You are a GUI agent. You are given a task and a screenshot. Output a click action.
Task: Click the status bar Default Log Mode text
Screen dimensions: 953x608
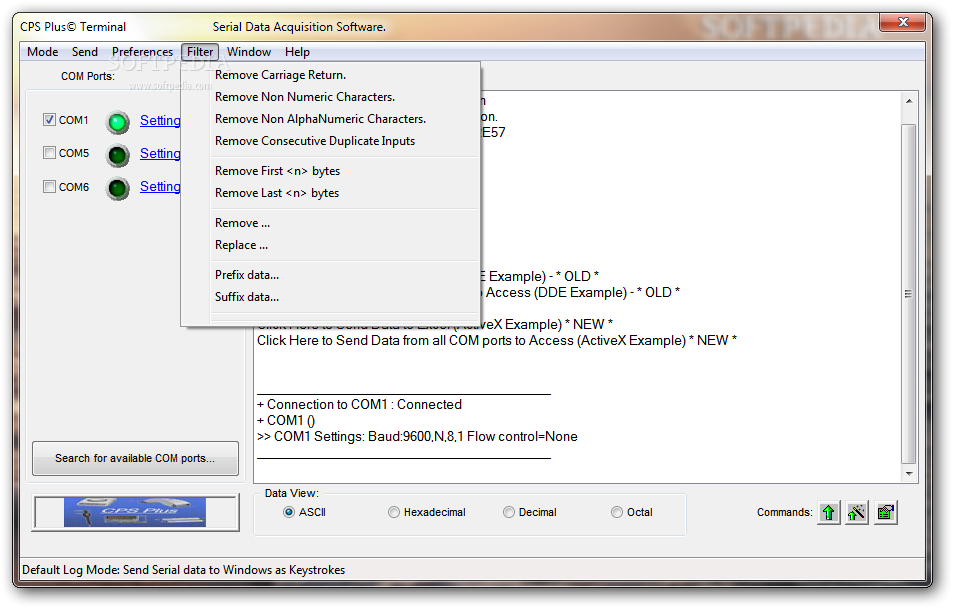coord(184,570)
